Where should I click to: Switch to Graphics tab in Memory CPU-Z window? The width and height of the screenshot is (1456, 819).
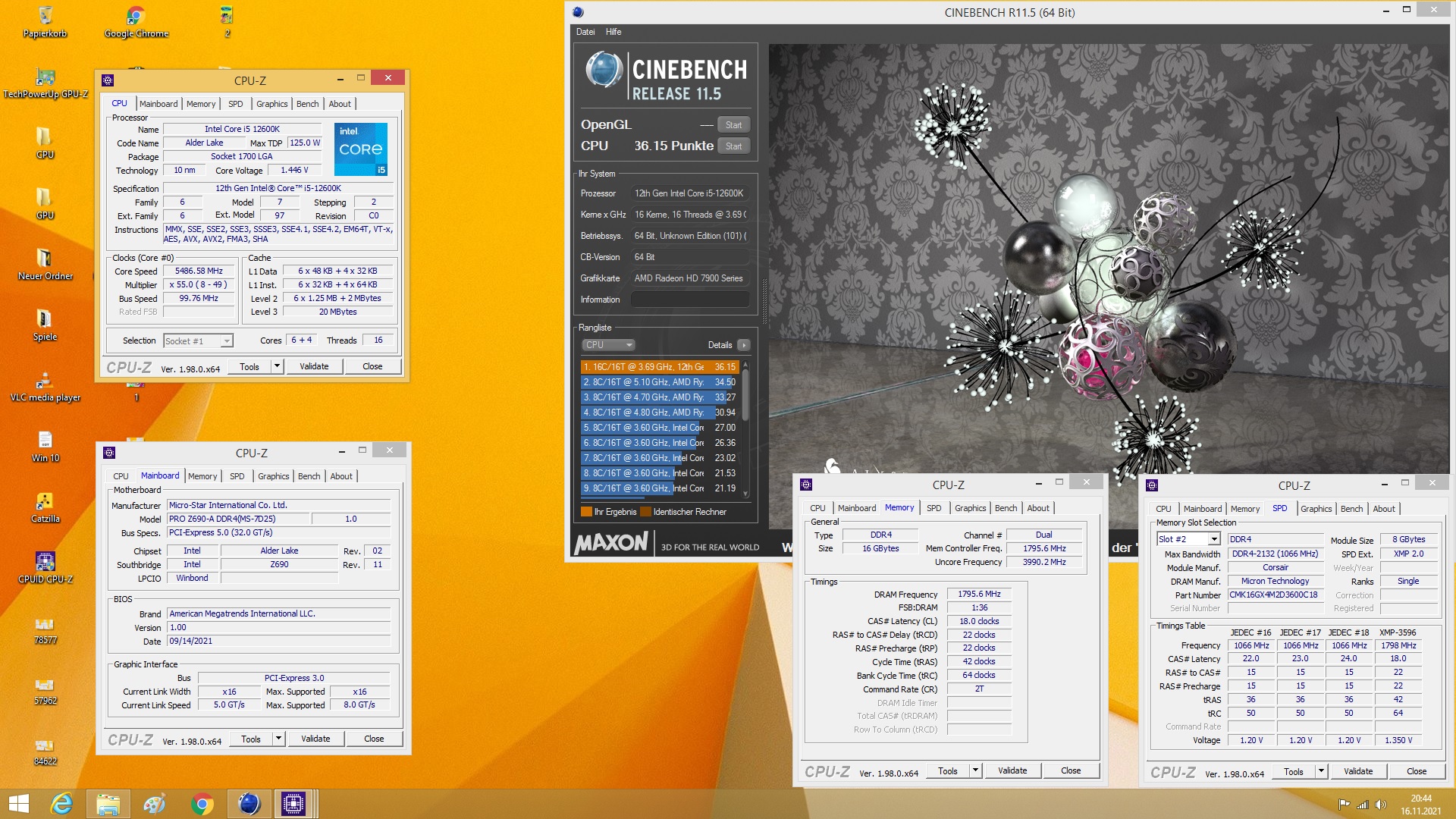tap(970, 508)
